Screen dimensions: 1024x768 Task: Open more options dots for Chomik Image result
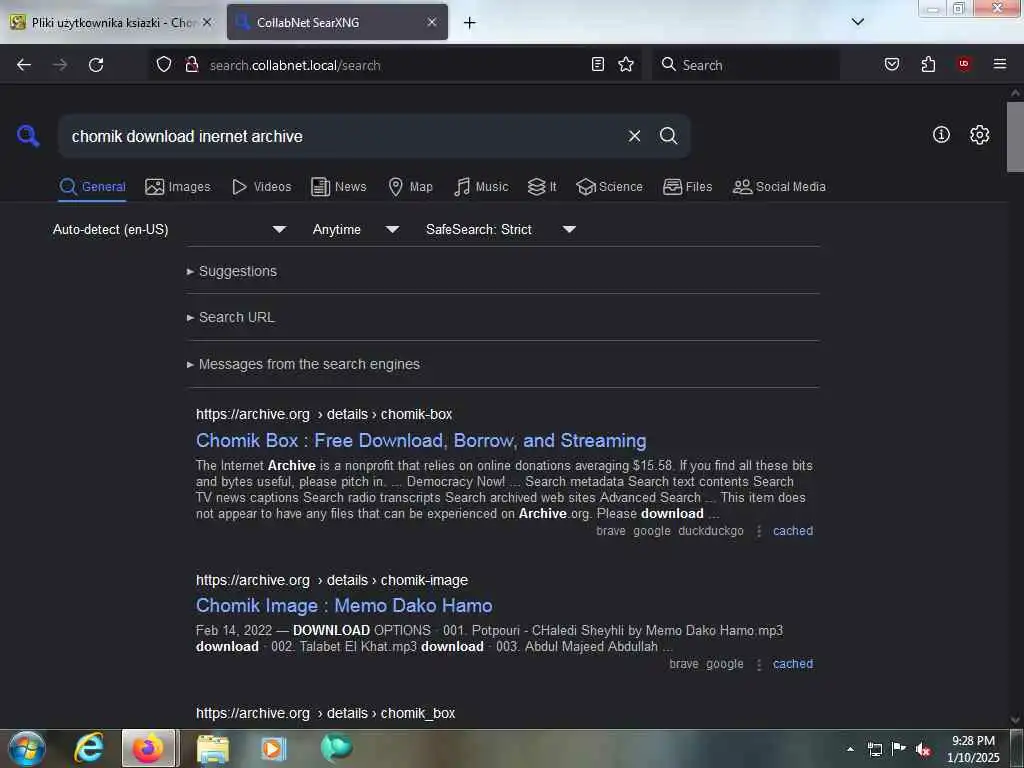[x=759, y=665]
